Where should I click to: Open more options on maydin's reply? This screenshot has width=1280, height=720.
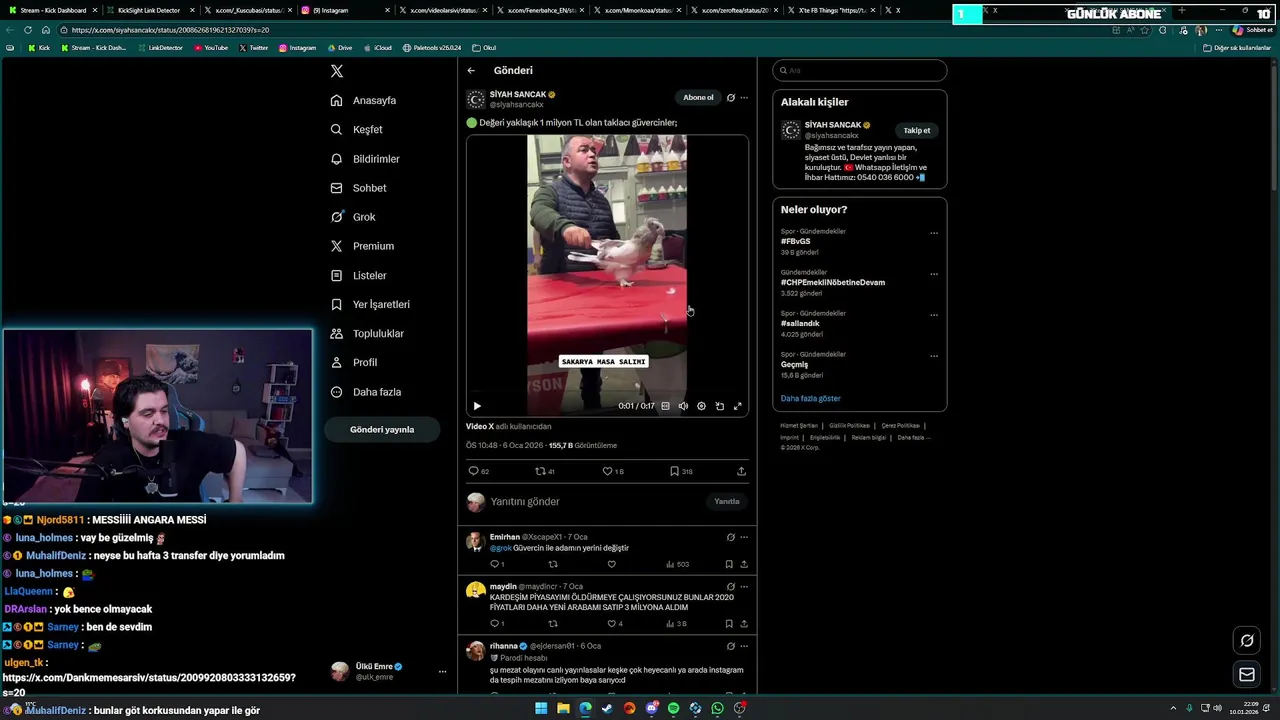click(x=744, y=587)
